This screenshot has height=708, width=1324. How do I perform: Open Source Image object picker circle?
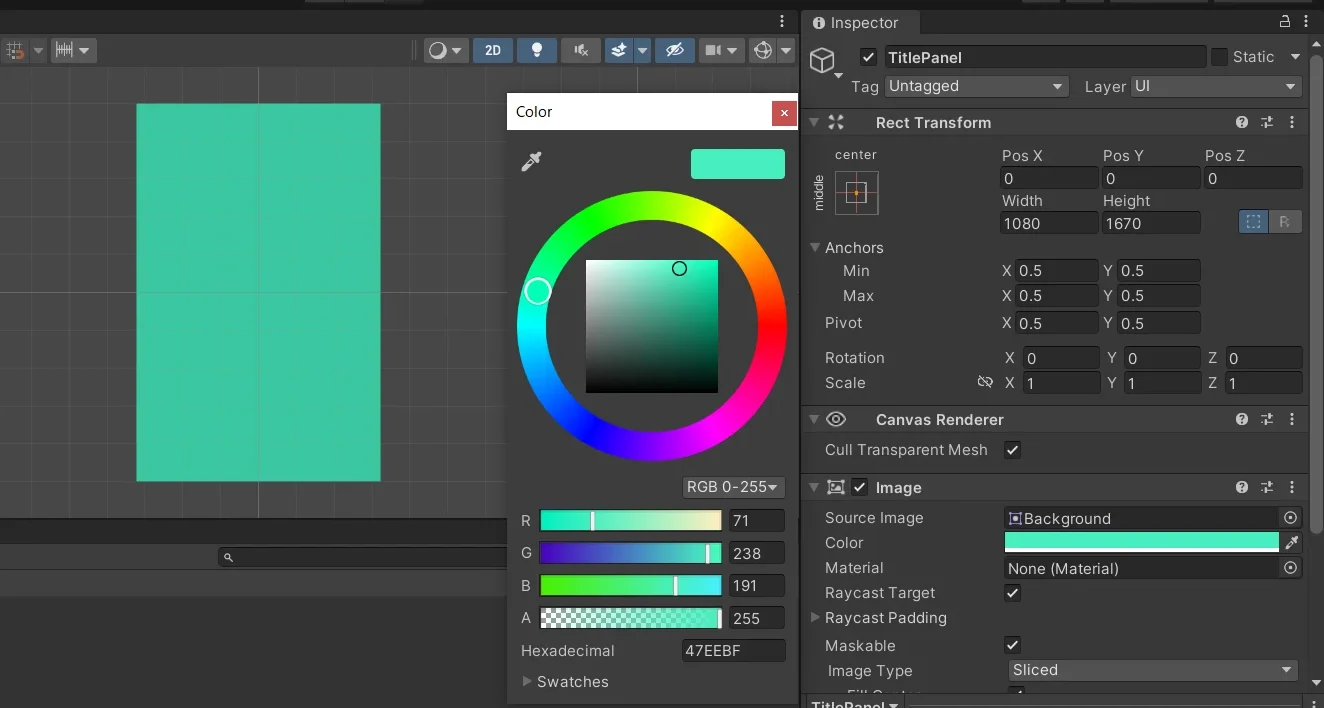(1291, 518)
